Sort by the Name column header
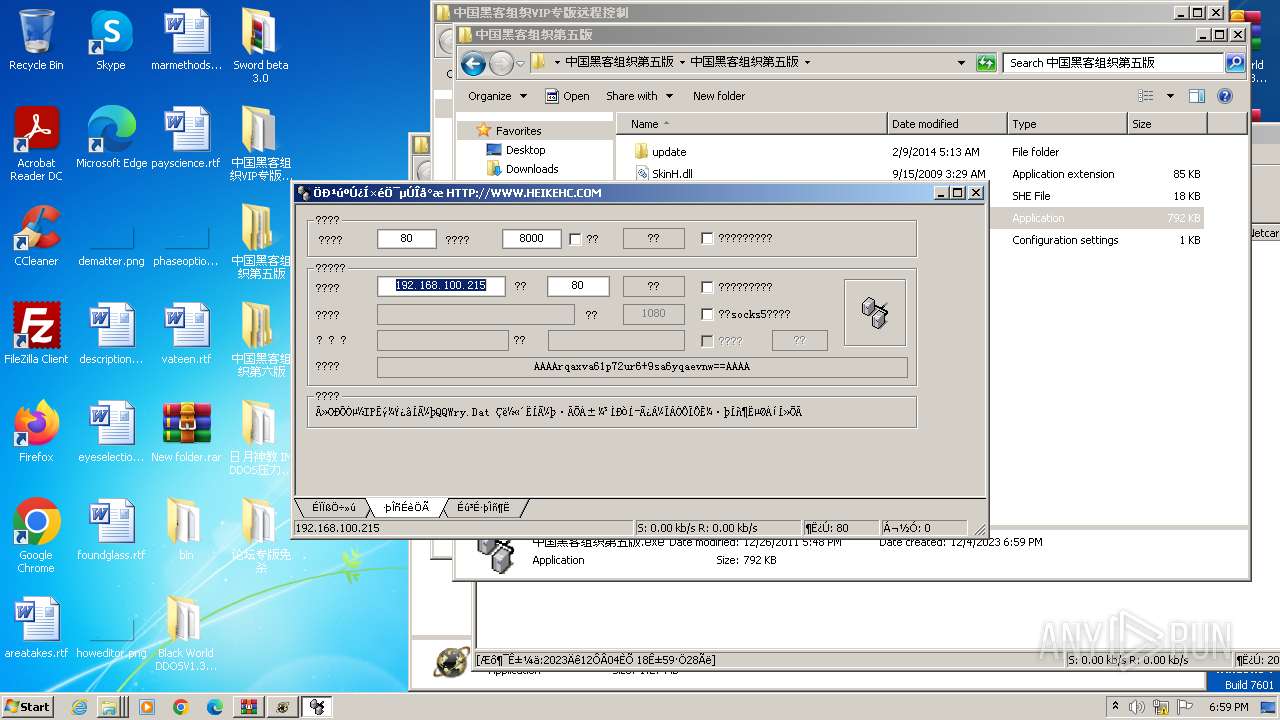 point(751,124)
